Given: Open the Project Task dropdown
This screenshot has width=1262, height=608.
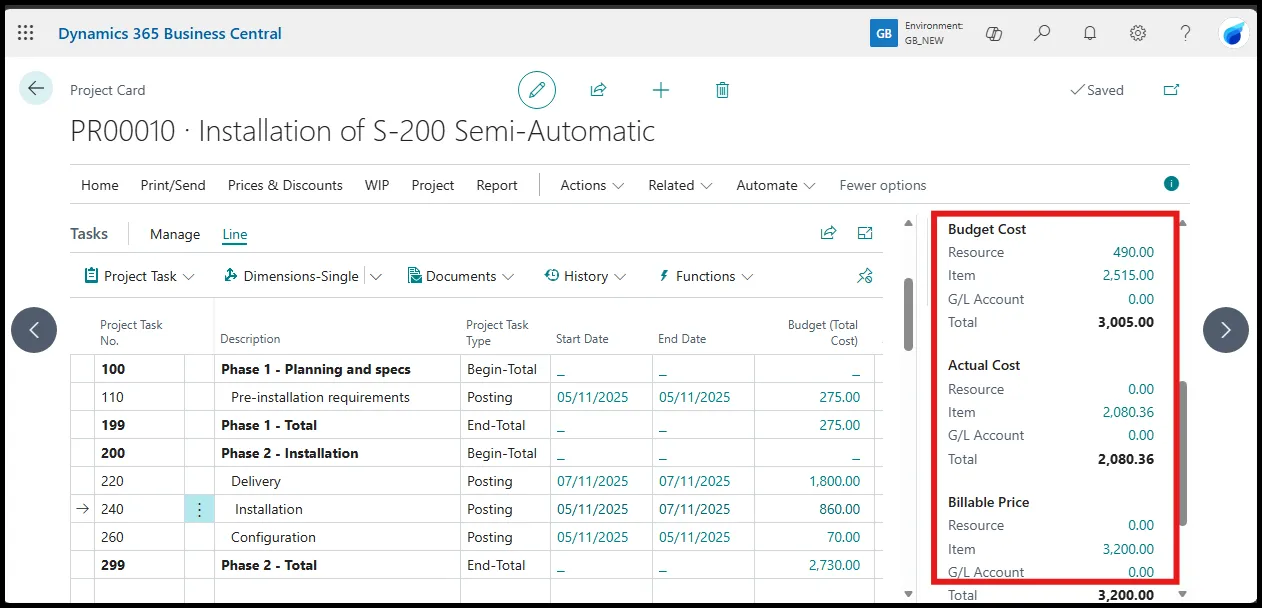Looking at the screenshot, I should pos(139,276).
